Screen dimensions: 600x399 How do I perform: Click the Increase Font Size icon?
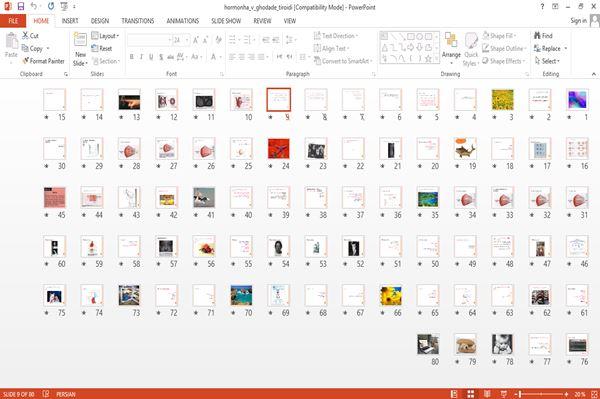click(x=196, y=40)
